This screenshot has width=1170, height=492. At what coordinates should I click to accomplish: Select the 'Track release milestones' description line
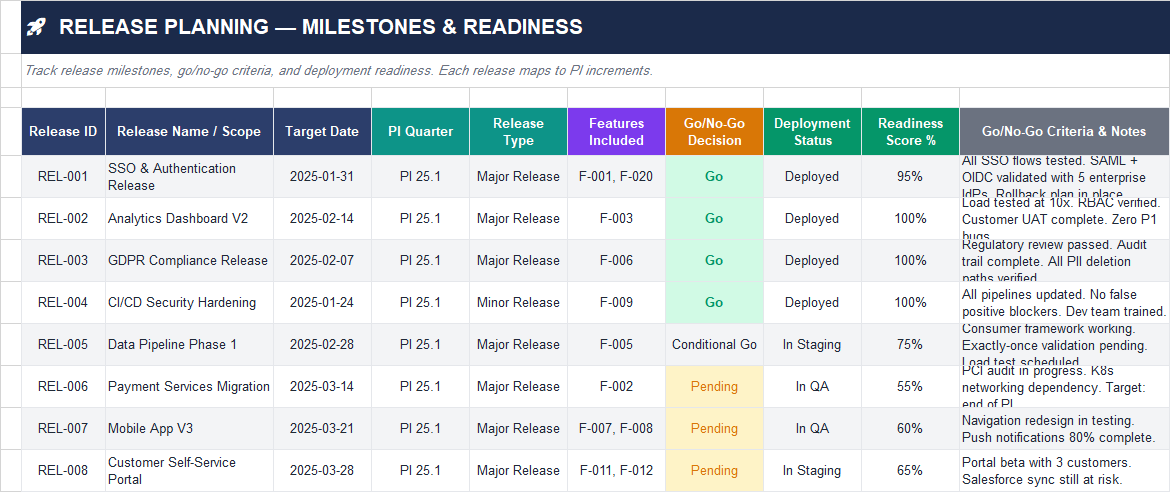[x=595, y=71]
